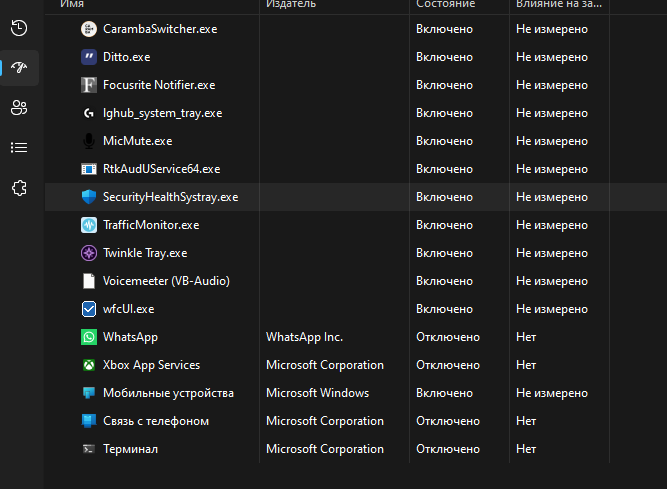
Task: Click the Терминал app icon
Action: [88, 449]
